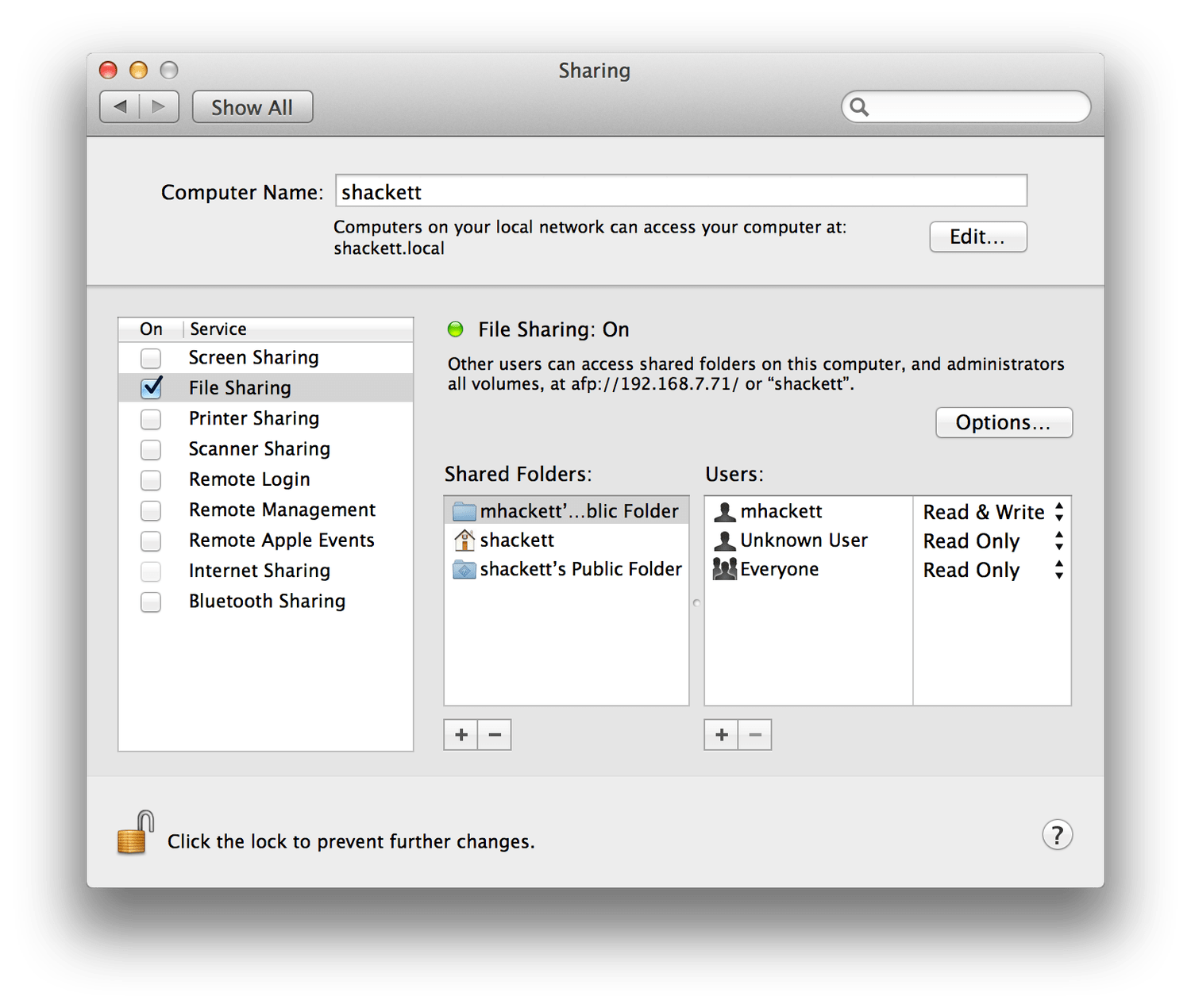Select Remote Login service row
Viewport: 1191px width, 1008px height.
pyautogui.click(x=266, y=479)
